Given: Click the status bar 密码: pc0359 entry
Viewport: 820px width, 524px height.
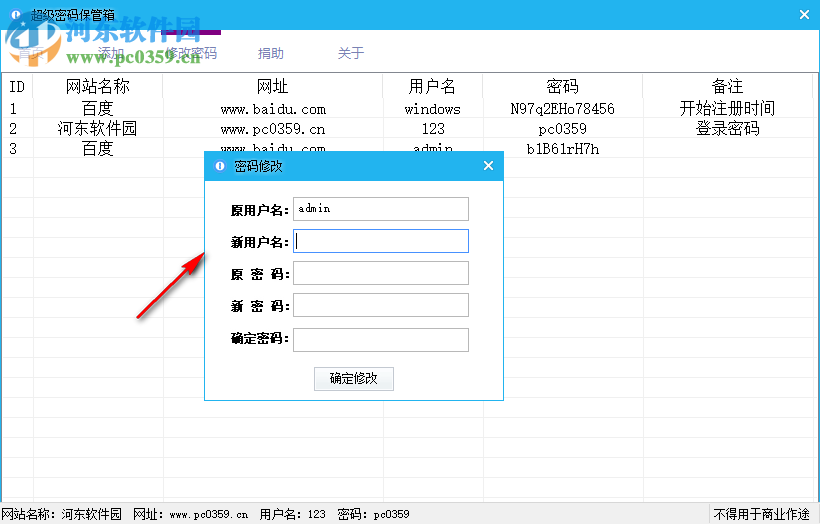Looking at the screenshot, I should pyautogui.click(x=373, y=515).
